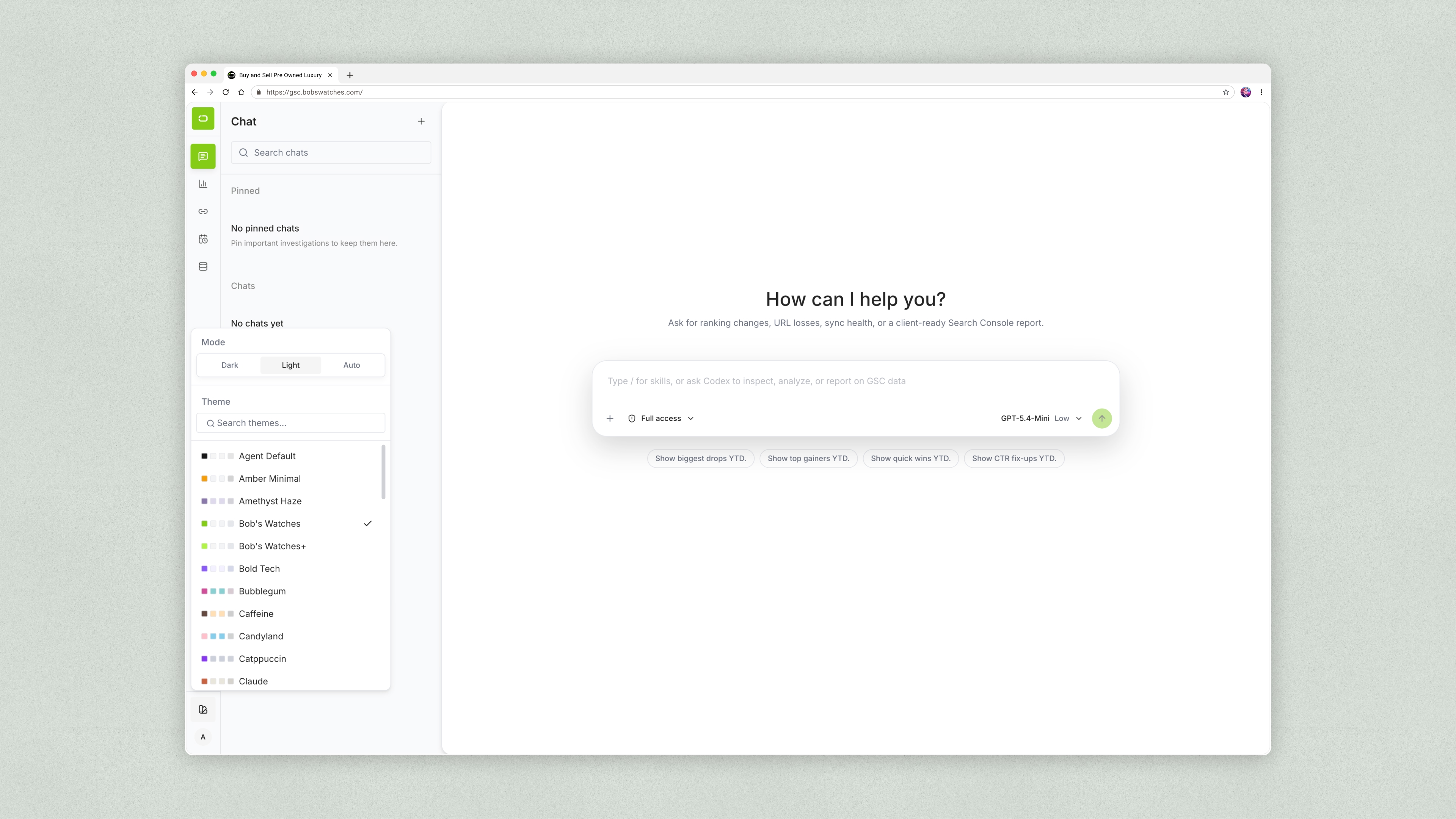Open the browser home page
This screenshot has width=1456, height=819.
pos(241,92)
